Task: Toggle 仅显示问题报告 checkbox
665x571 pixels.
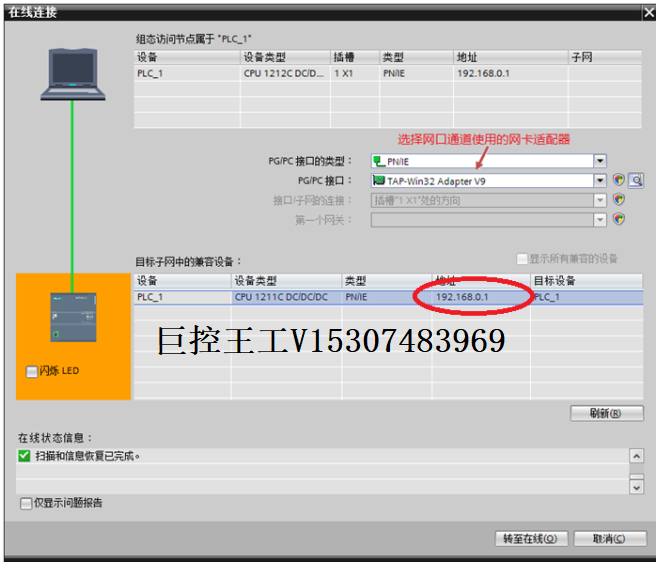Action: (x=26, y=504)
